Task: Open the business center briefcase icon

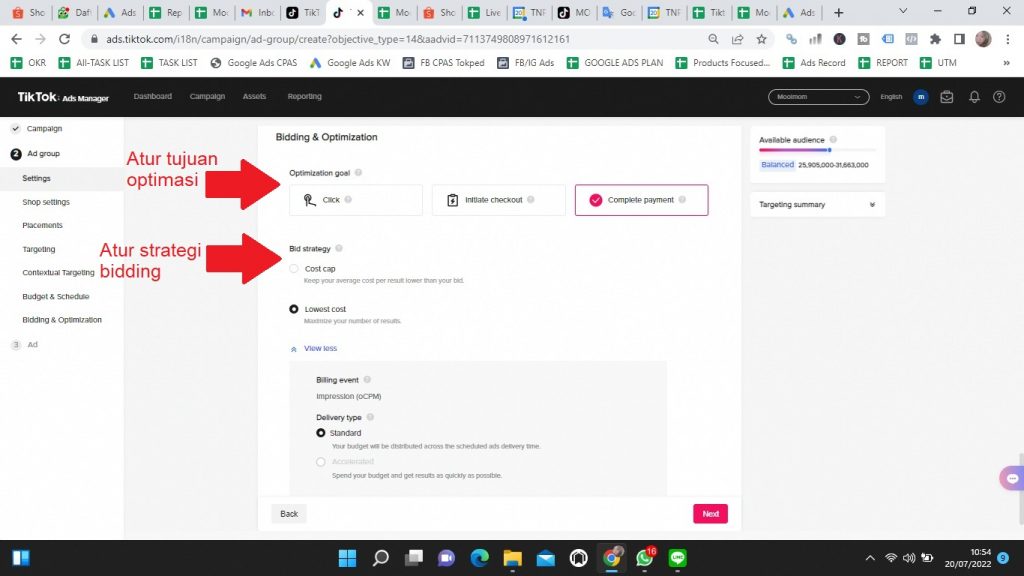Action: [x=947, y=97]
